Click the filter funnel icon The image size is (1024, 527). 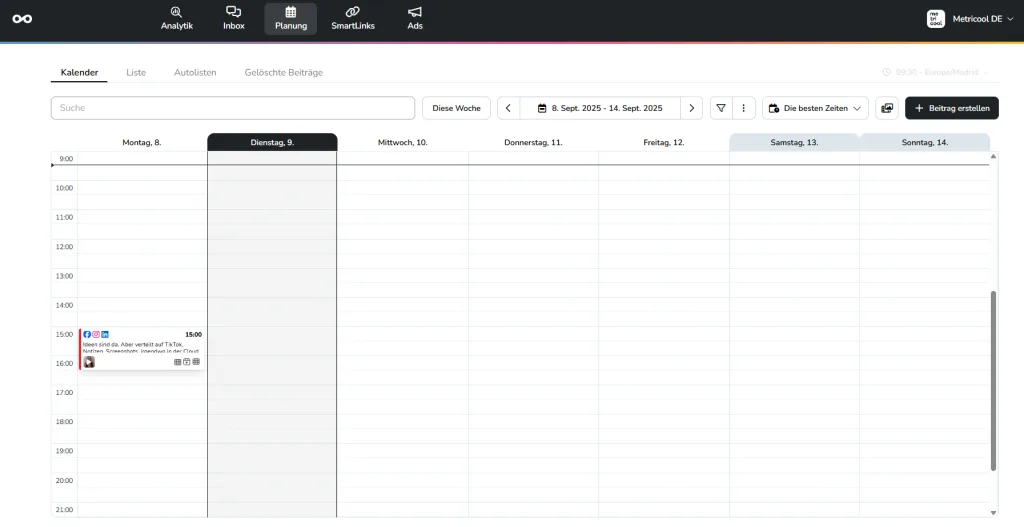720,108
